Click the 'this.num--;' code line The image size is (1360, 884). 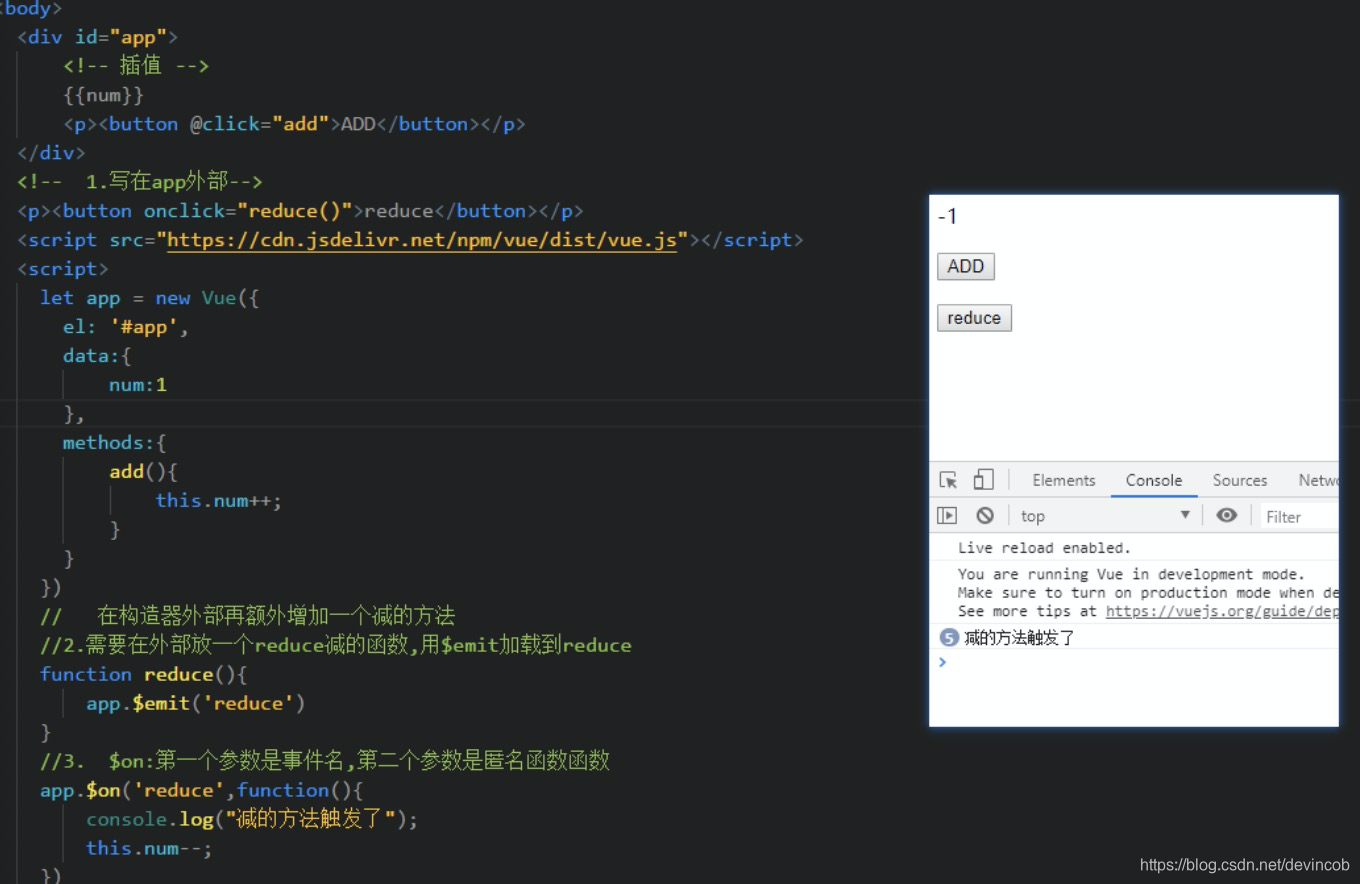149,848
